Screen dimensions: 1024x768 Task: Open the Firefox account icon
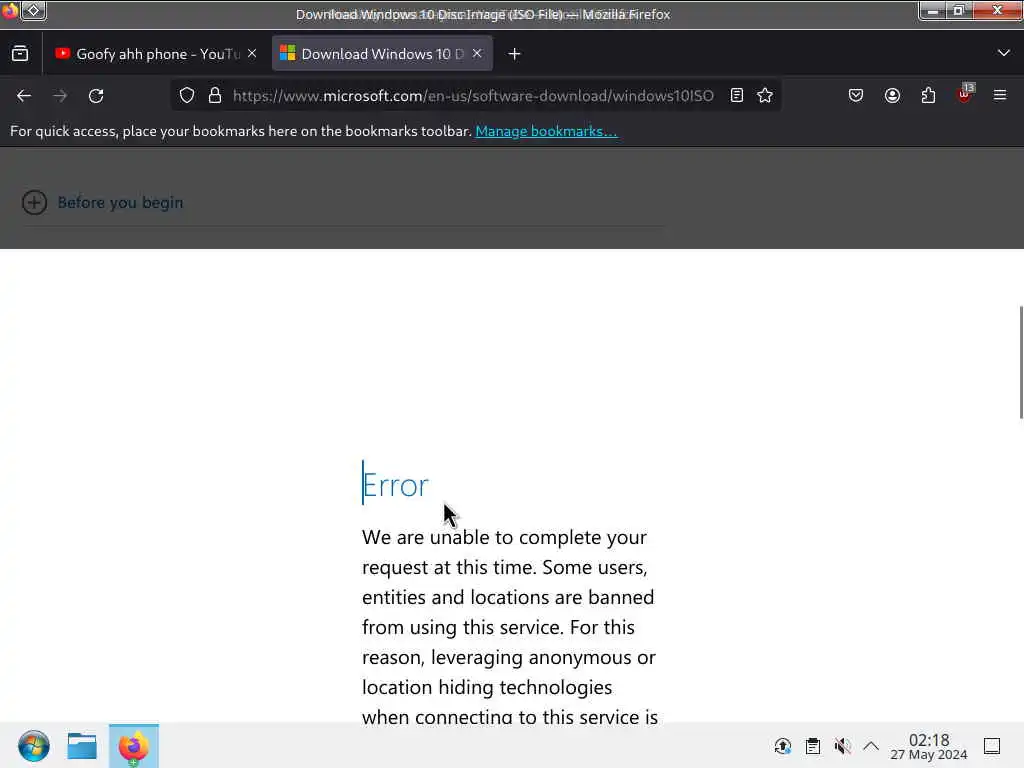point(892,95)
